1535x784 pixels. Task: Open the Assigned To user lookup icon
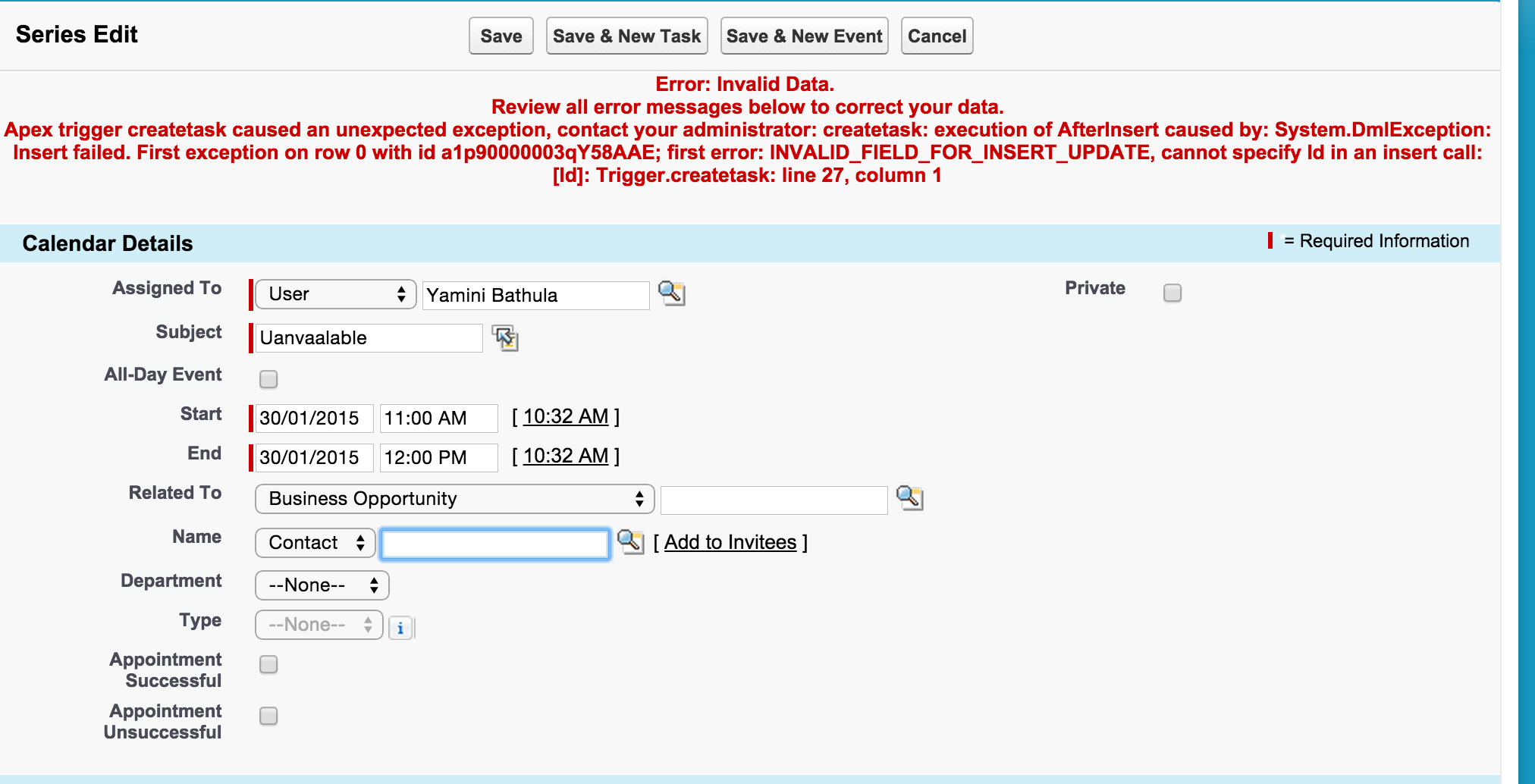671,293
